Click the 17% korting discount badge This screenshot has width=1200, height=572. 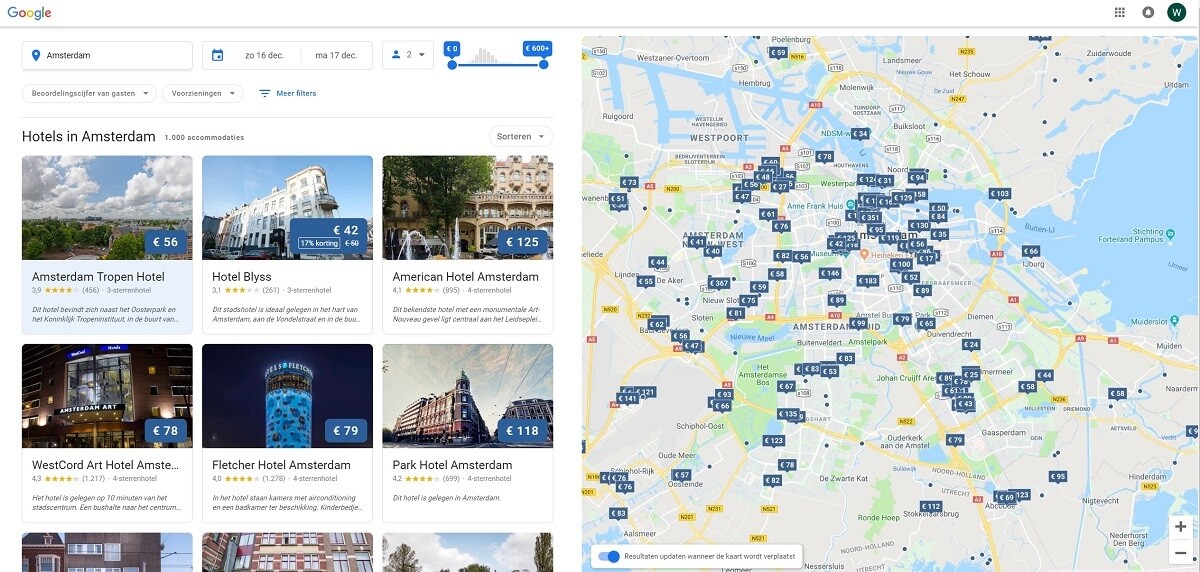coord(319,243)
